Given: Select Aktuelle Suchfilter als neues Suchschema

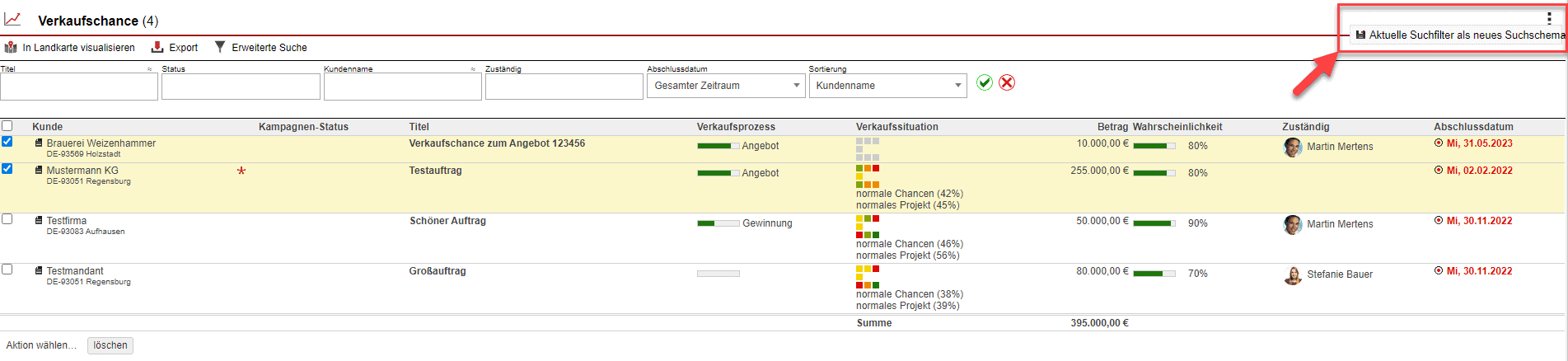Looking at the screenshot, I should click(1458, 35).
